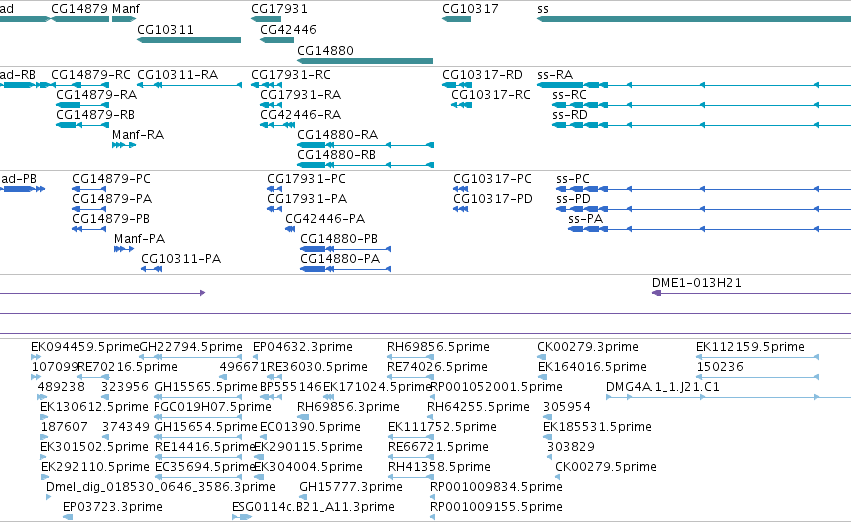Open transcript CG14879-RB
The image size is (851, 522).
96,114
